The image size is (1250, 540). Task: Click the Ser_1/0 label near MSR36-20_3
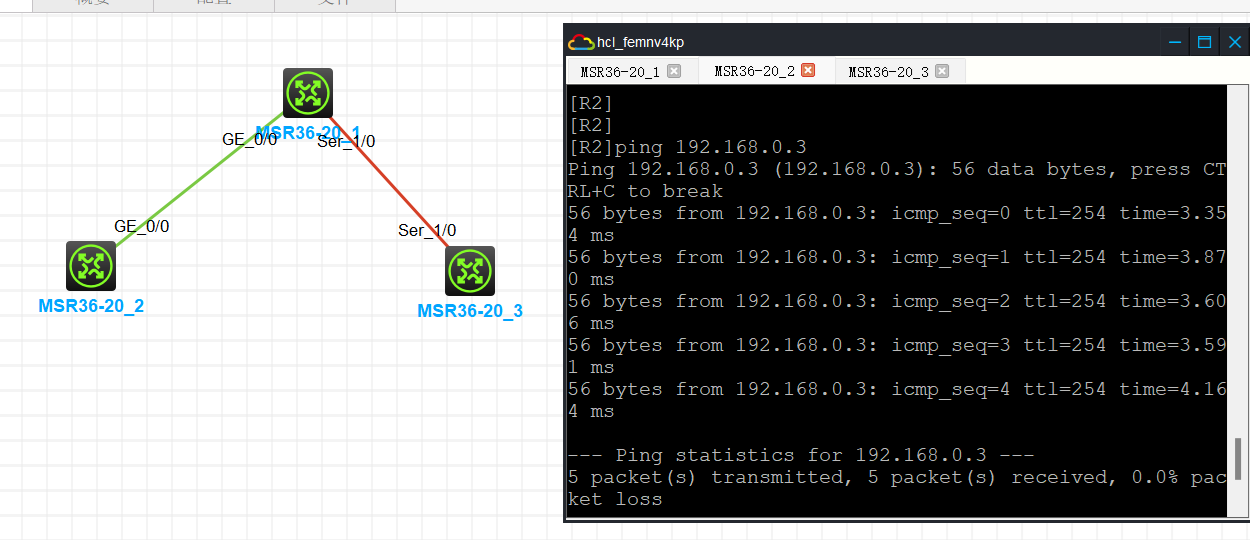(427, 230)
